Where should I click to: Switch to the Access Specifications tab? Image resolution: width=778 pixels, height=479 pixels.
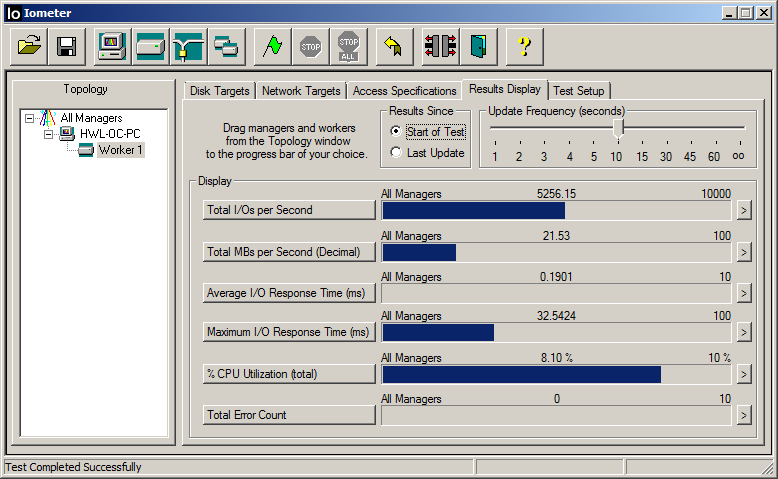tap(404, 91)
